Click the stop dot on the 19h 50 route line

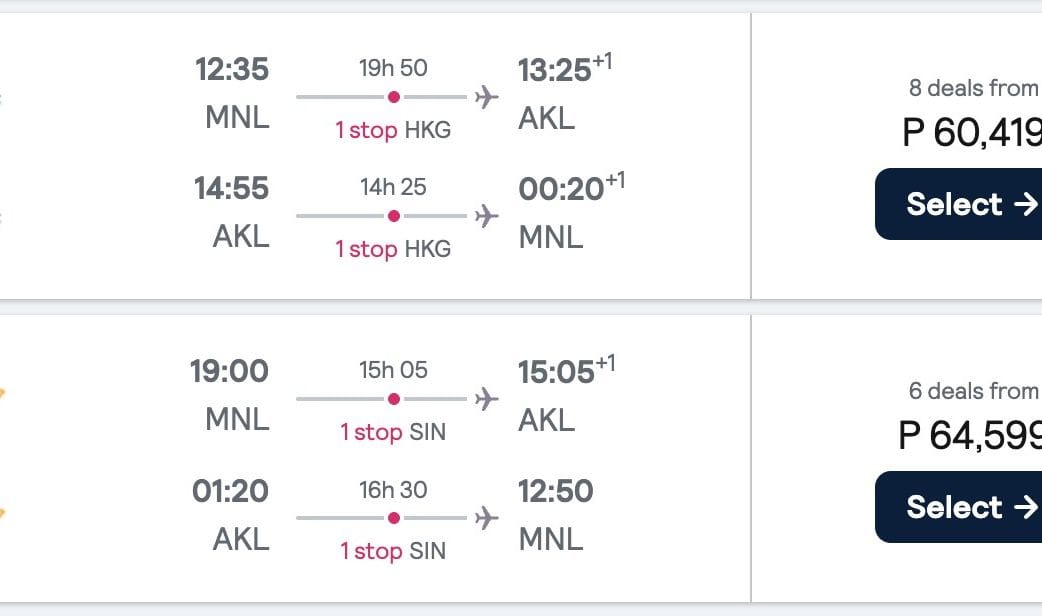(394, 98)
